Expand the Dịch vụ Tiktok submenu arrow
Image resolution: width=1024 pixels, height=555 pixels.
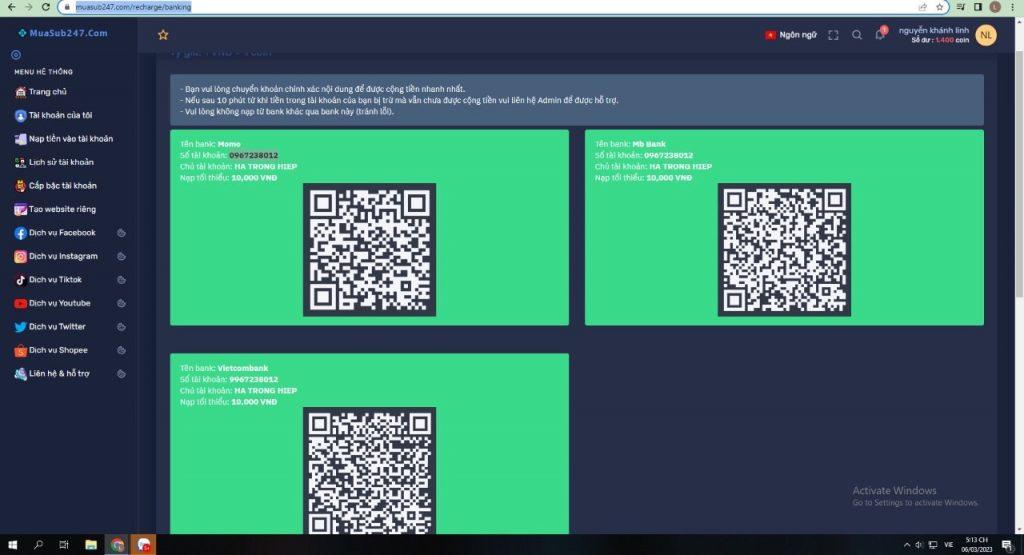pyautogui.click(x=121, y=280)
